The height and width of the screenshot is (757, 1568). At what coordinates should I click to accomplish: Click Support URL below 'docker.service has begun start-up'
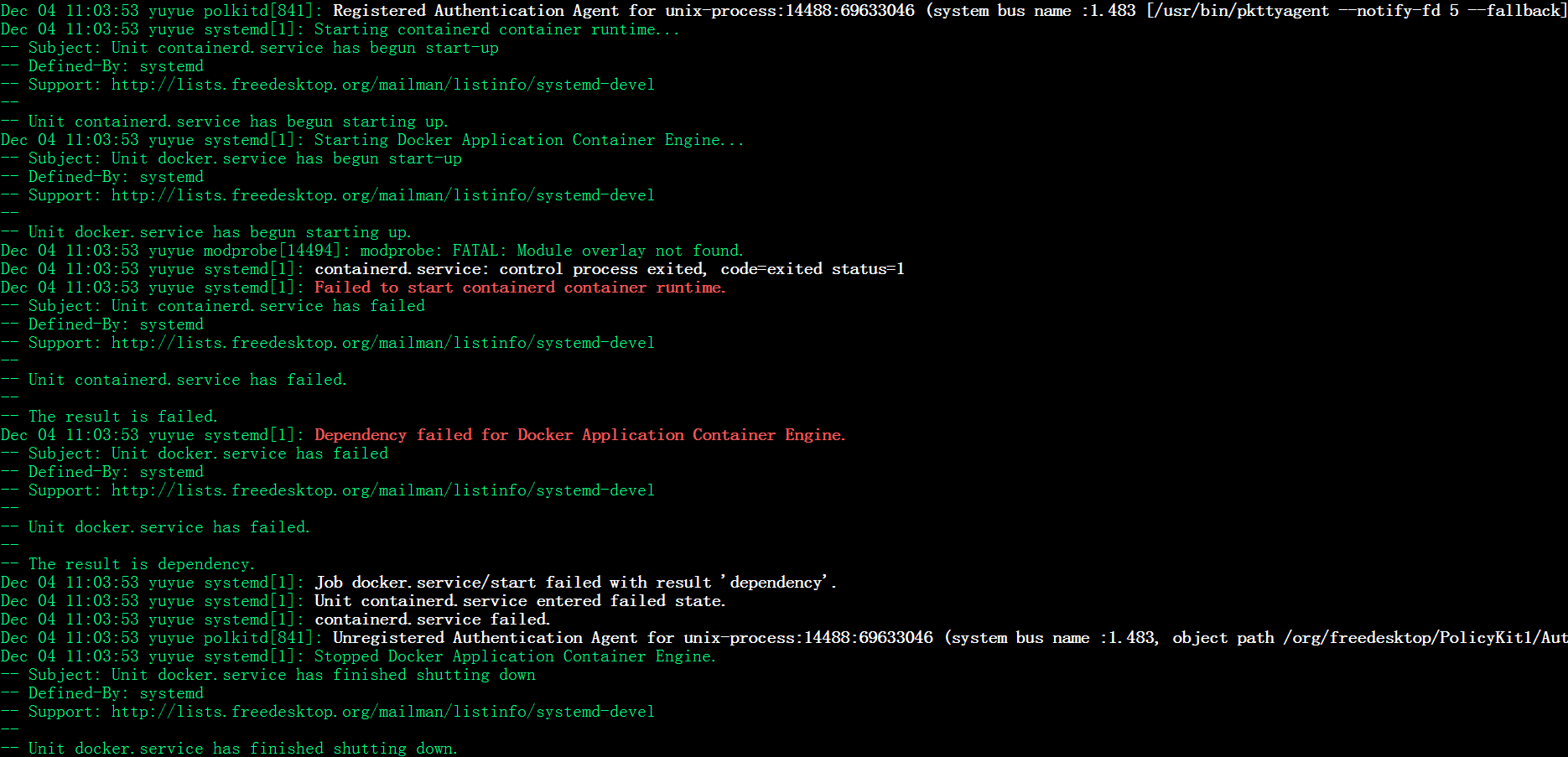383,195
